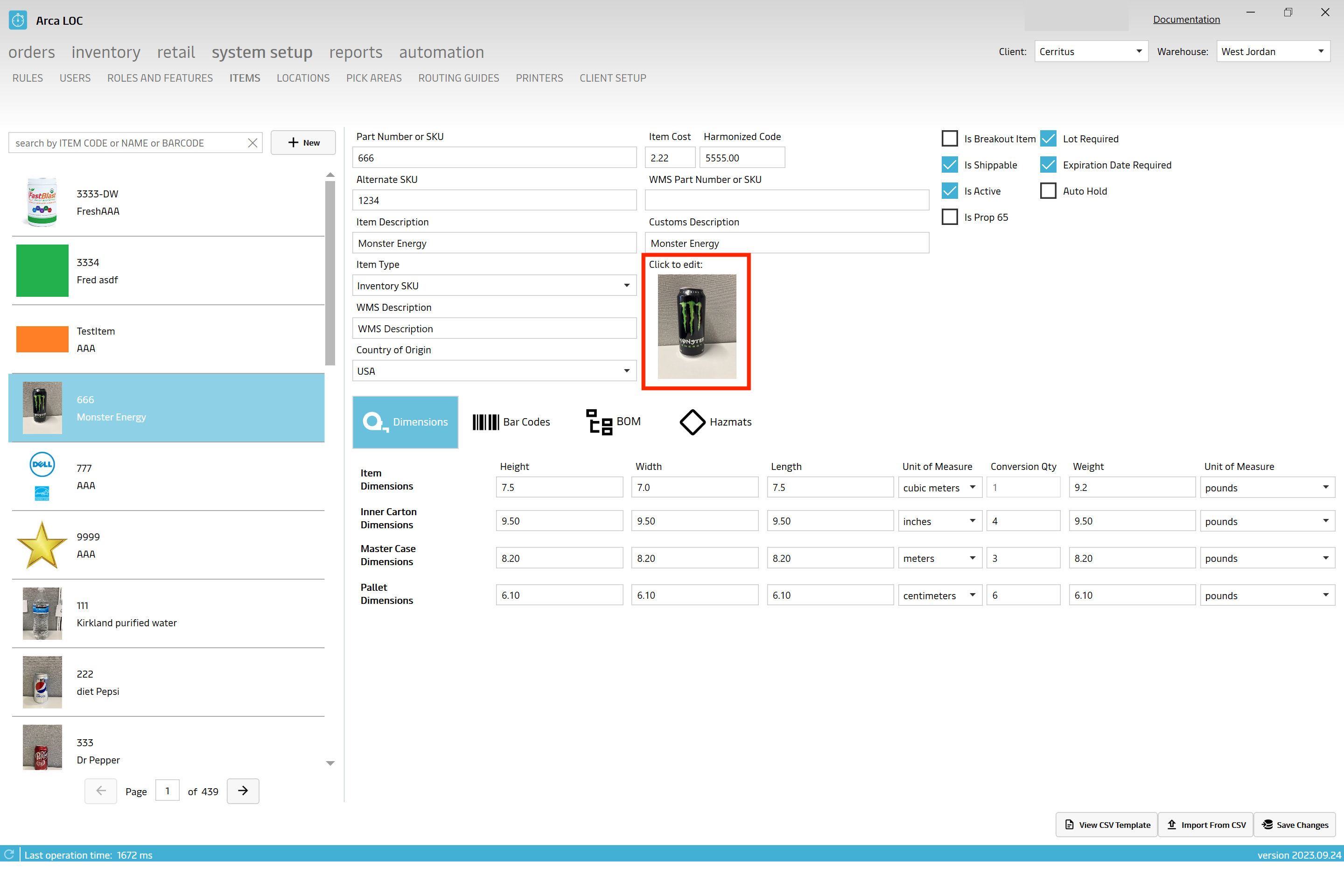Click the Harmonized Code field
This screenshot has width=1344, height=896.
click(742, 158)
